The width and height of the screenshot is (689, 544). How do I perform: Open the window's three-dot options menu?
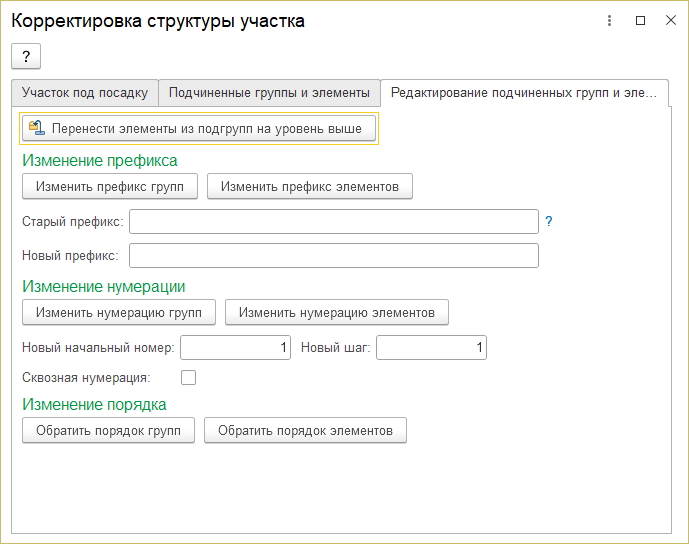[x=611, y=21]
